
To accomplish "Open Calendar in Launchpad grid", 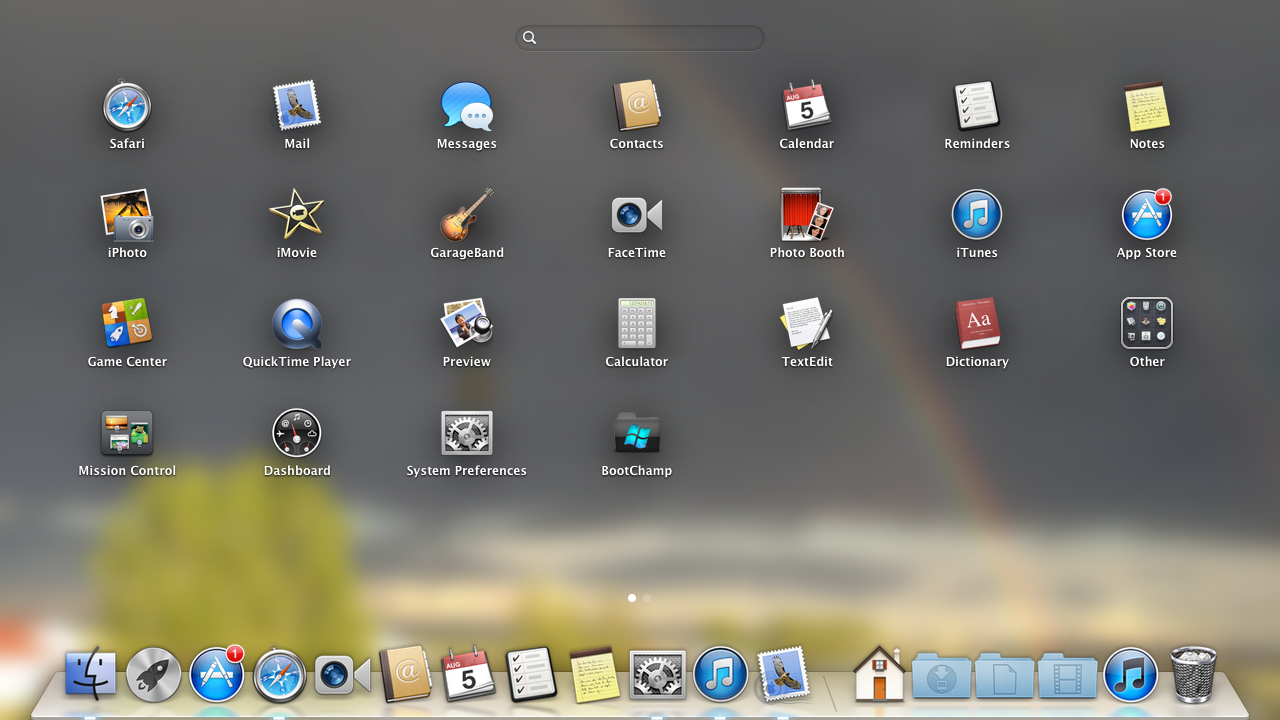I will pyautogui.click(x=807, y=106).
